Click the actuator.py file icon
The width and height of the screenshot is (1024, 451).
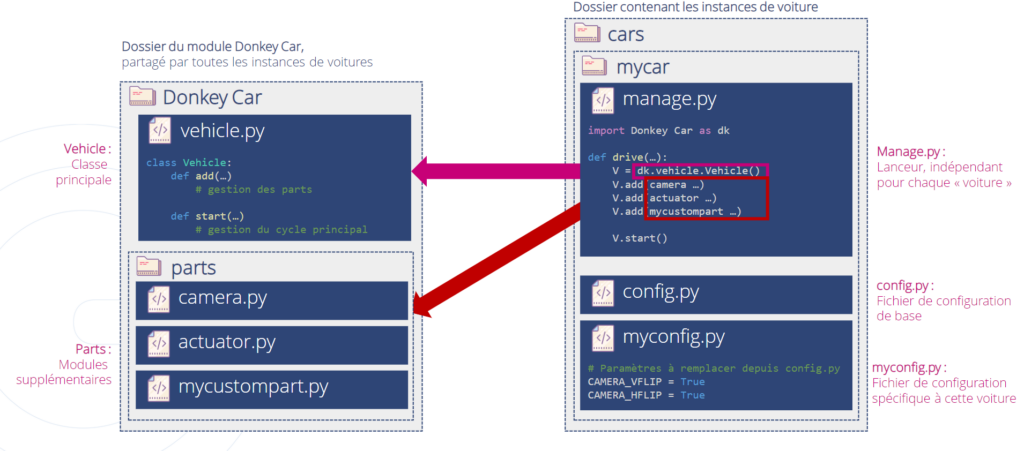point(157,343)
